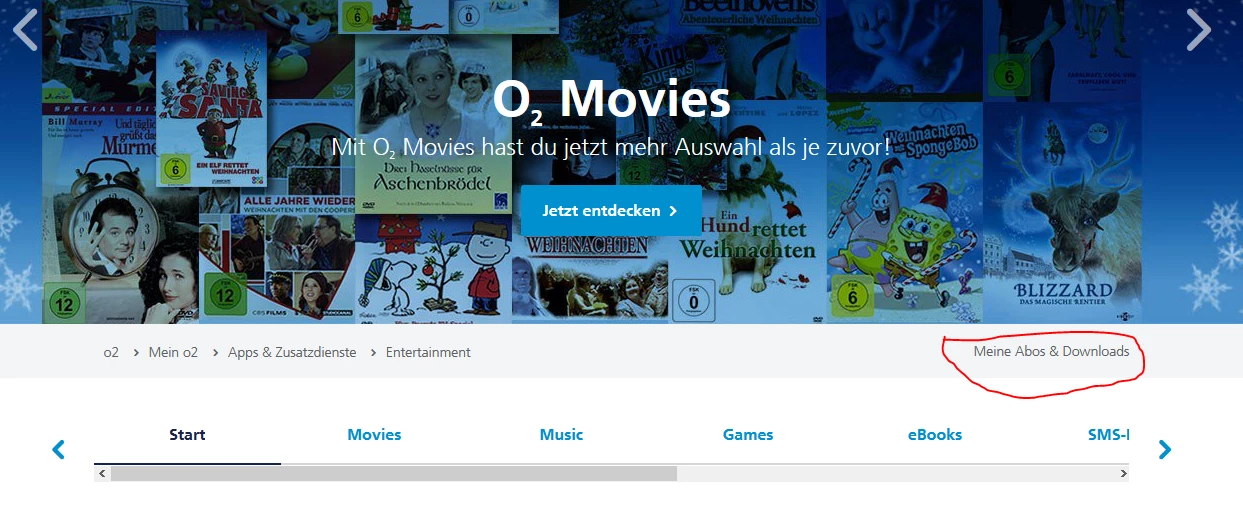Switch to the eBooks tab
Screen dimensions: 1243x509
click(x=935, y=435)
